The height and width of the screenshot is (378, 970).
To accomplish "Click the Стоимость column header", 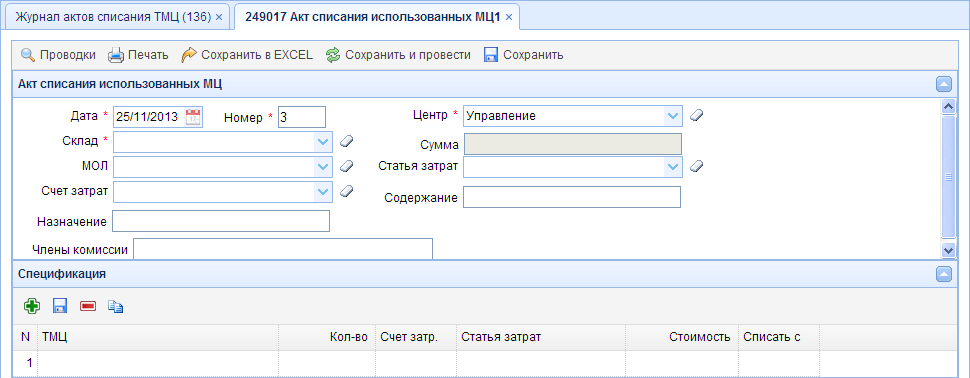I will (682, 337).
